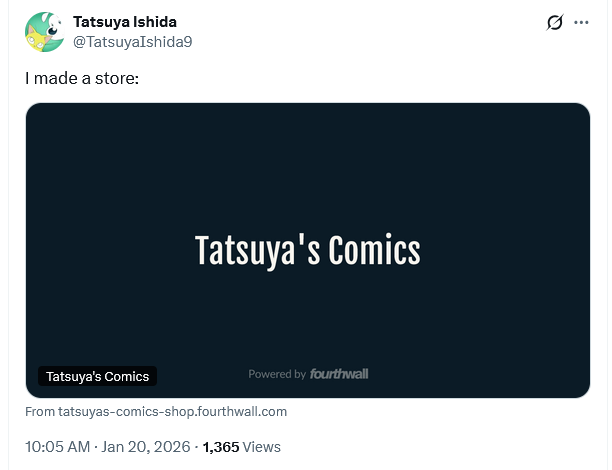Click the Powered by text in card
Viewport: 612px width, 470px height.
click(277, 374)
